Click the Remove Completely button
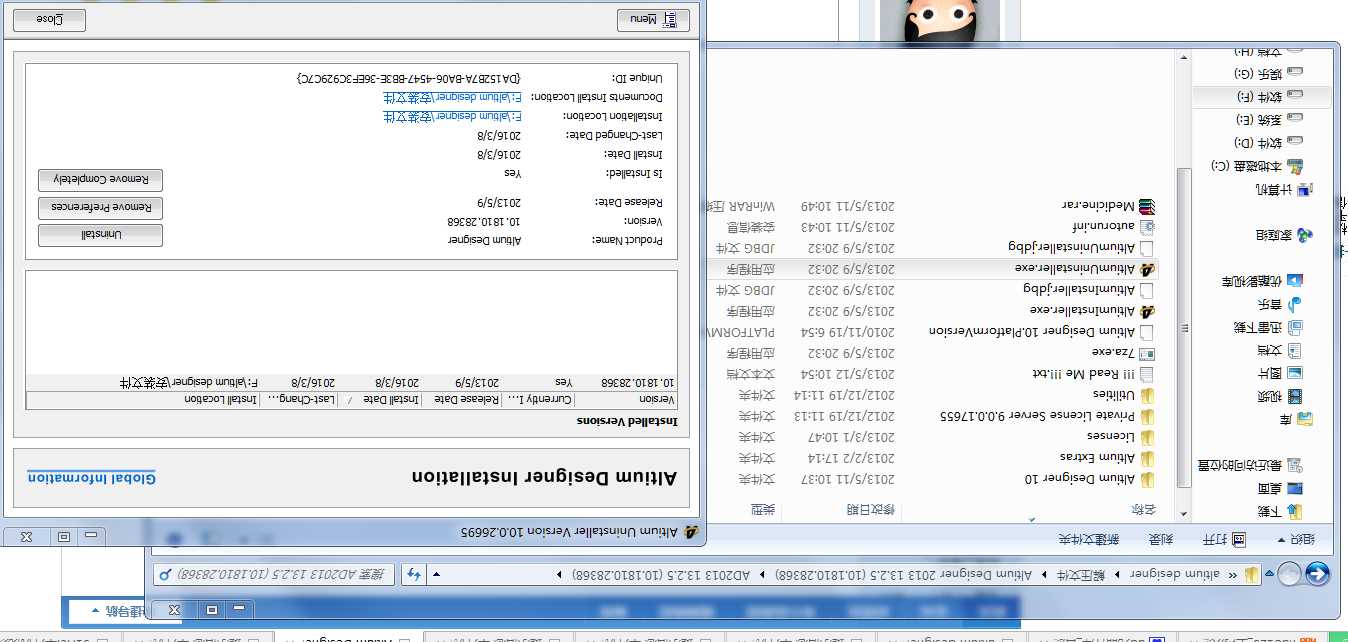1348x642 pixels. [100, 180]
